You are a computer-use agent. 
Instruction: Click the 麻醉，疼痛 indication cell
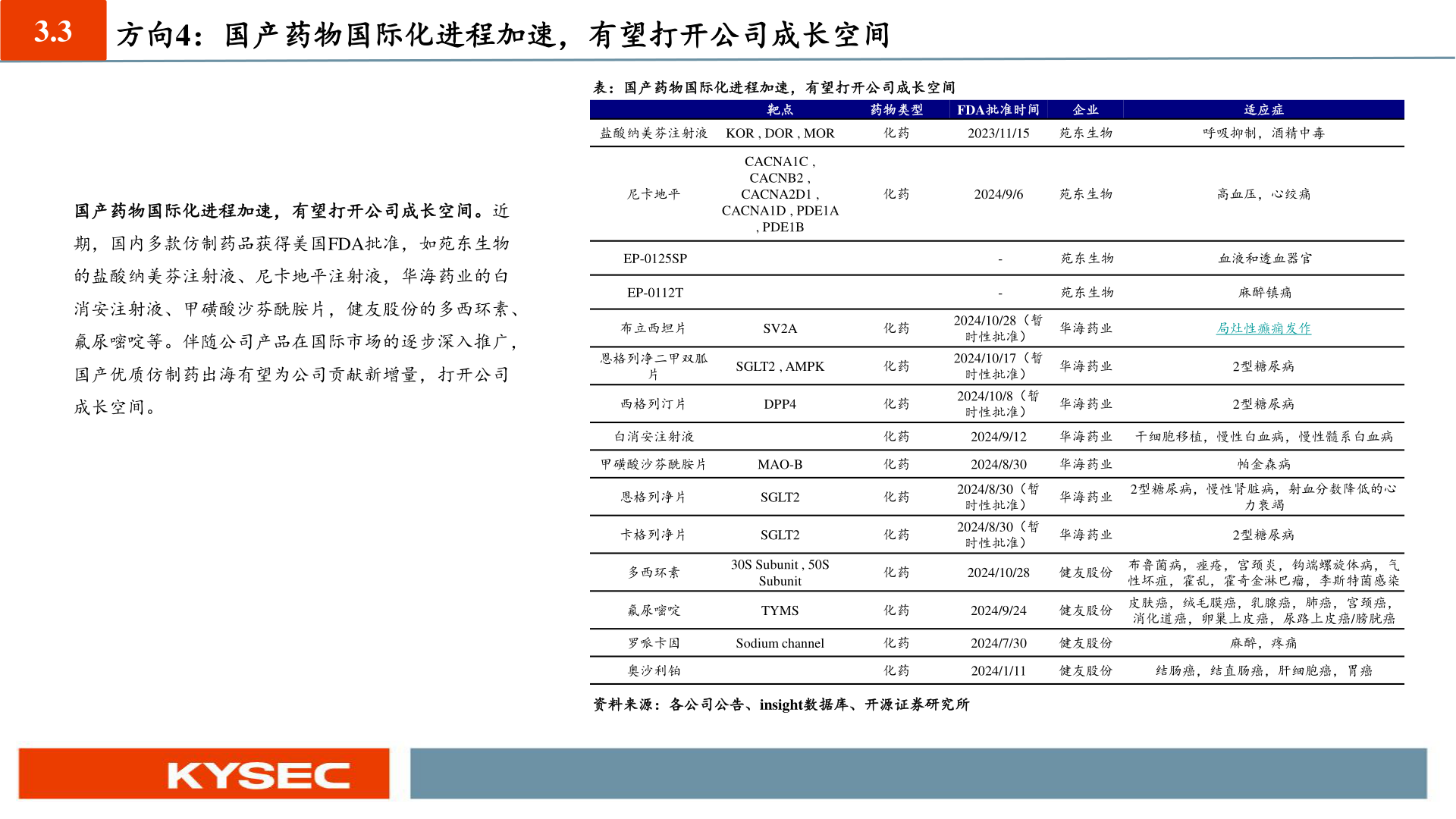(1263, 643)
